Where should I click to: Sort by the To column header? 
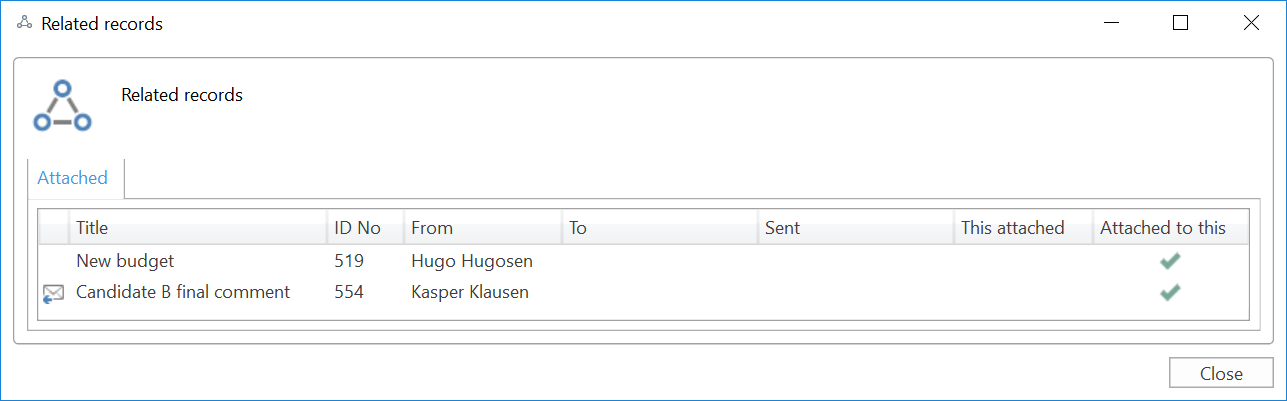(x=578, y=228)
